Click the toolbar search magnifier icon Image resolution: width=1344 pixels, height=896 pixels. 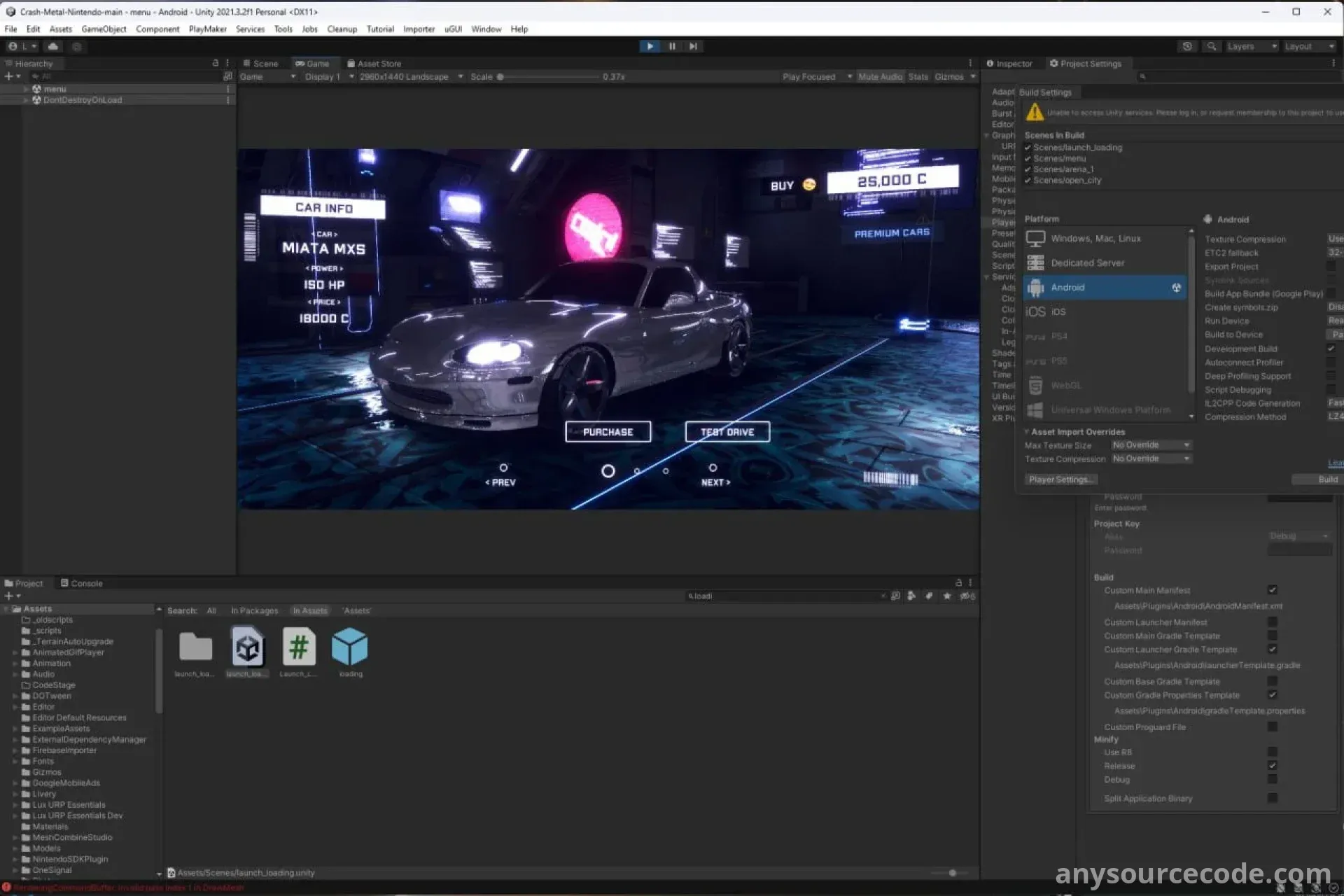1211,46
